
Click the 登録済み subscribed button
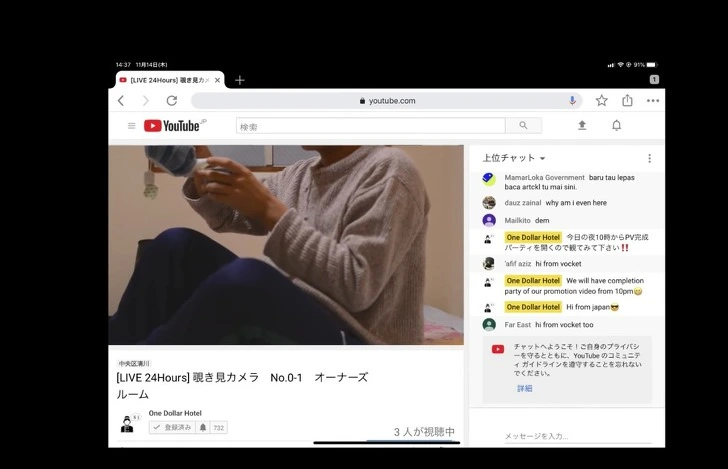point(172,427)
